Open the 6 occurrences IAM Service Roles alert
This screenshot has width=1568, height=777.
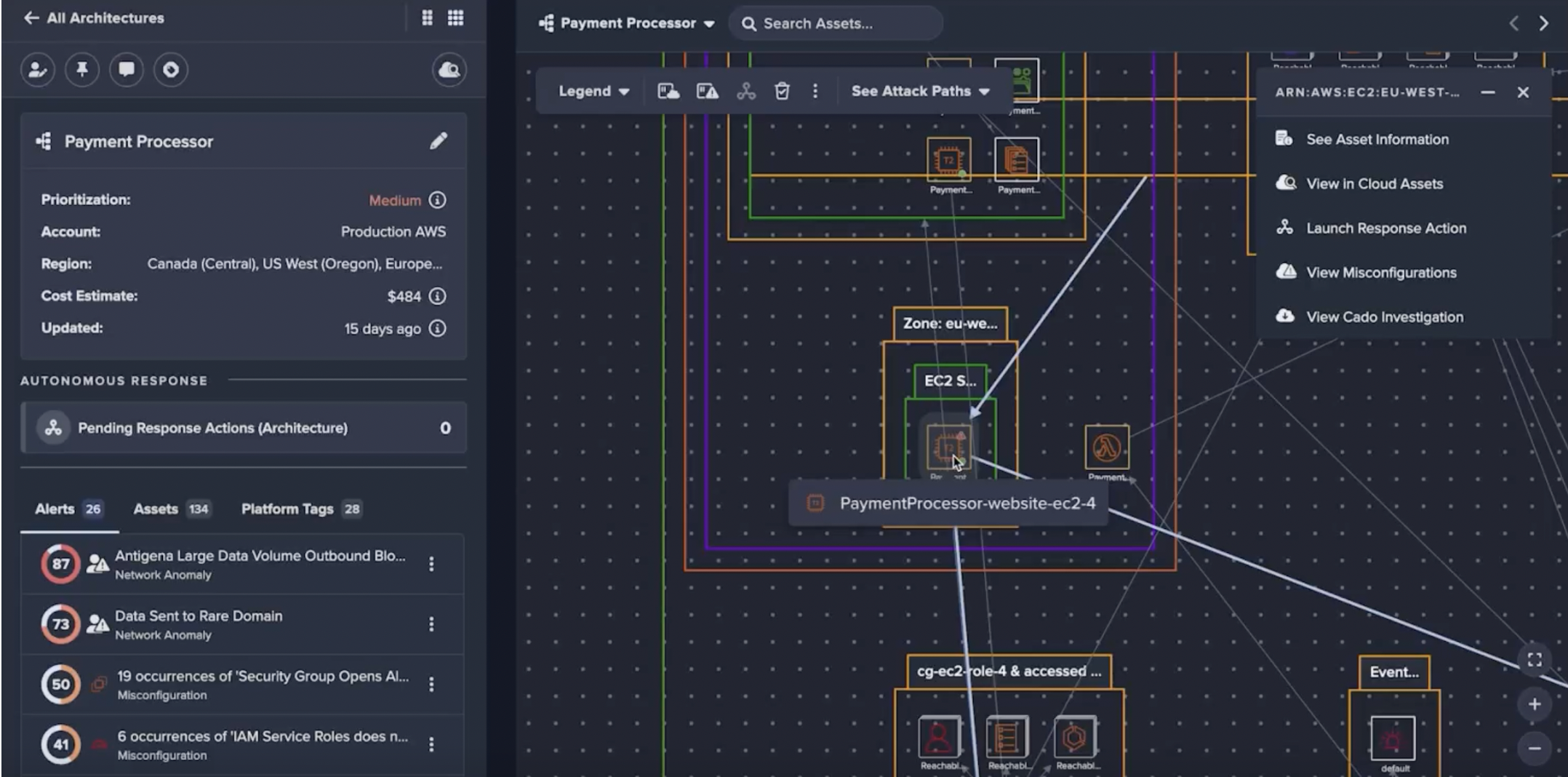[242, 744]
